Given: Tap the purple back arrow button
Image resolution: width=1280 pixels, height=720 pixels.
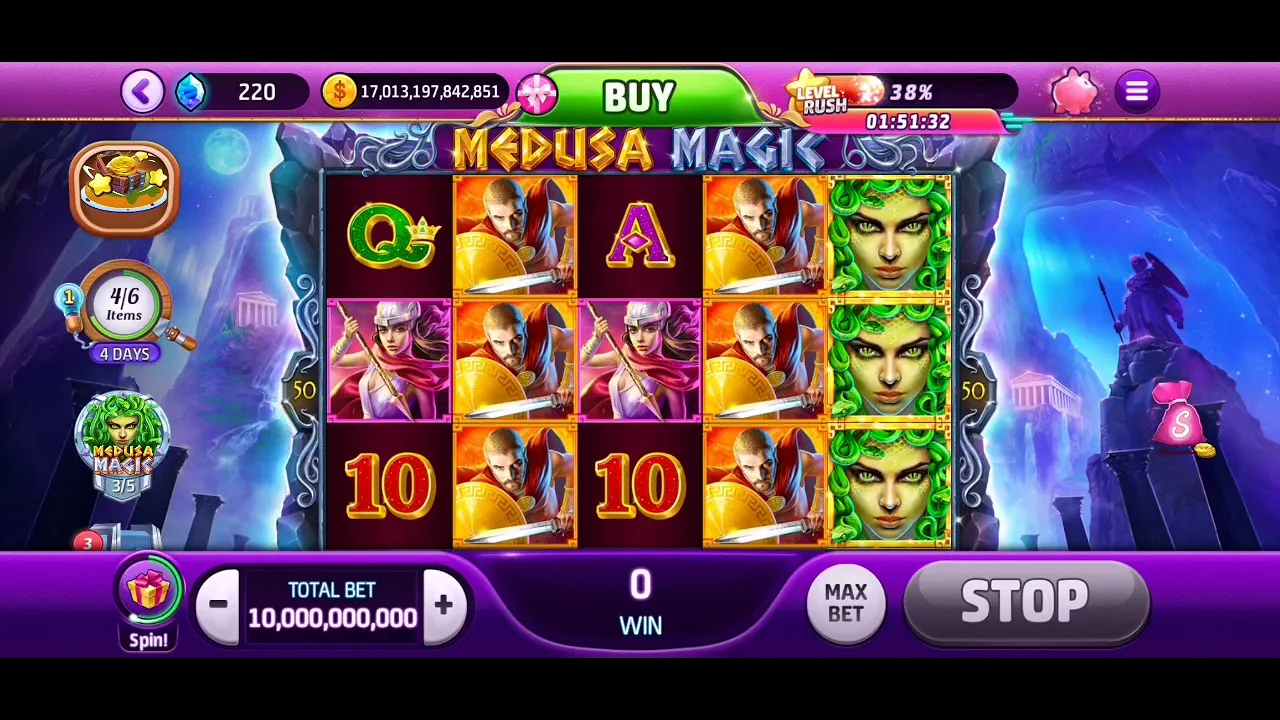Looking at the screenshot, I should tap(142, 92).
